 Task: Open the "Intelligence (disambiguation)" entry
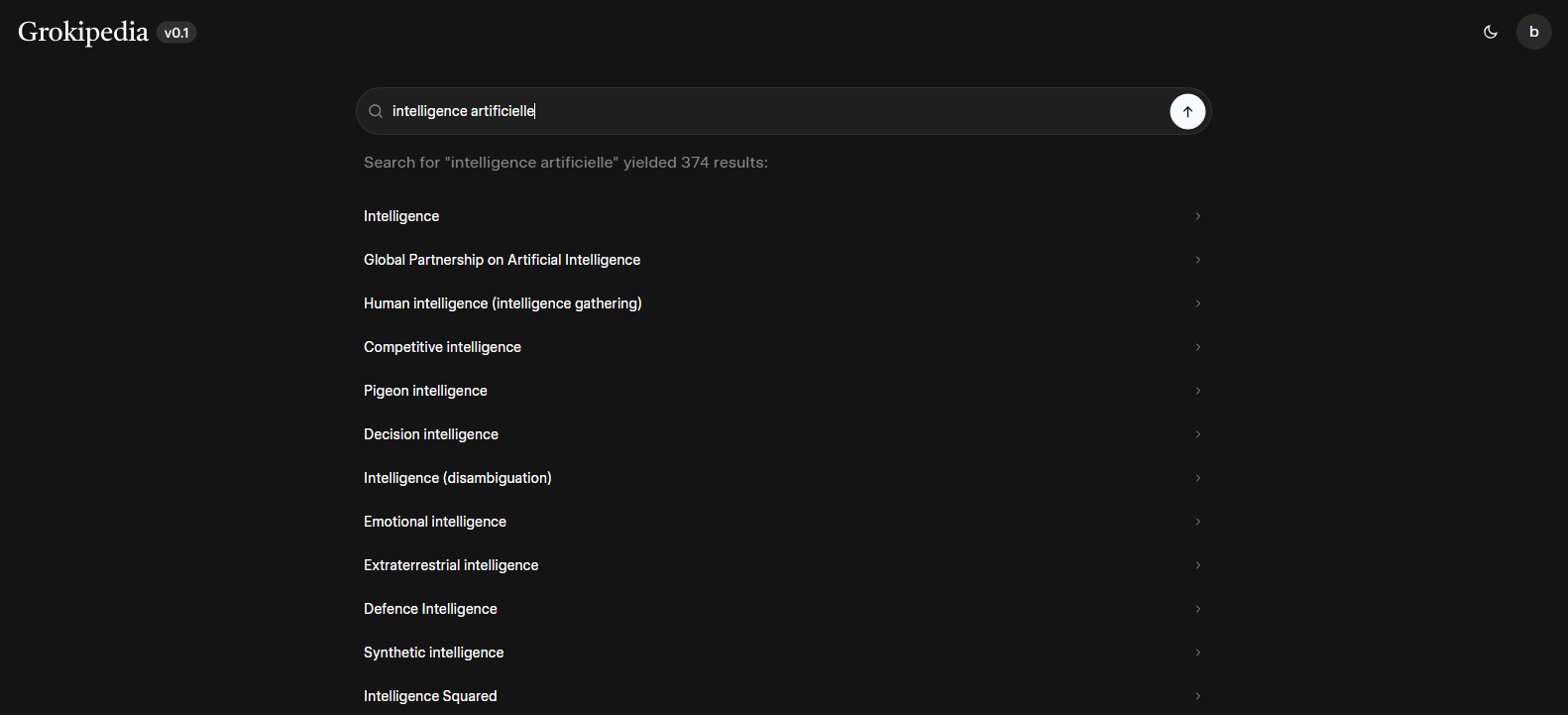point(457,478)
